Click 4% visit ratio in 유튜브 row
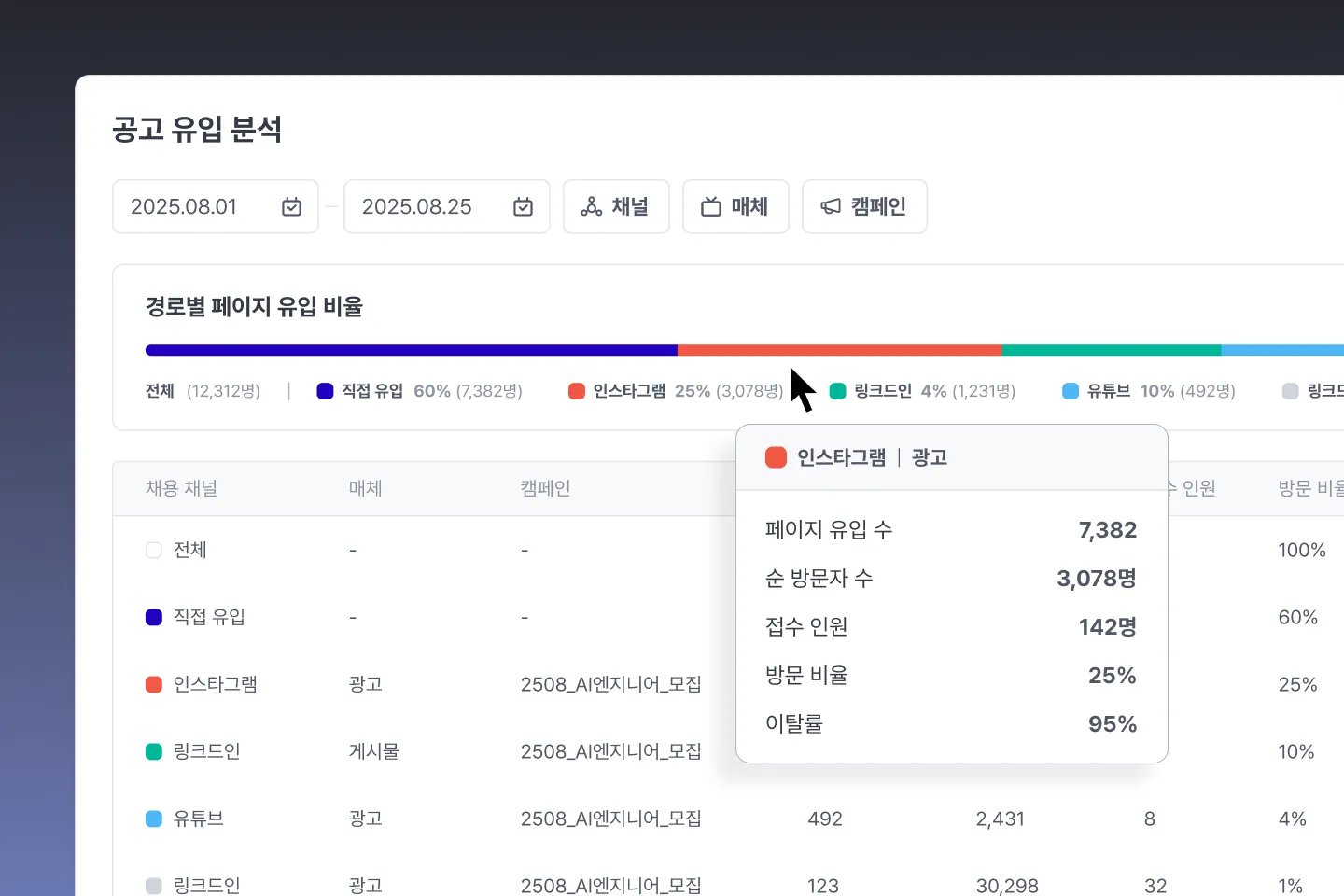Image resolution: width=1344 pixels, height=896 pixels. (x=1293, y=819)
